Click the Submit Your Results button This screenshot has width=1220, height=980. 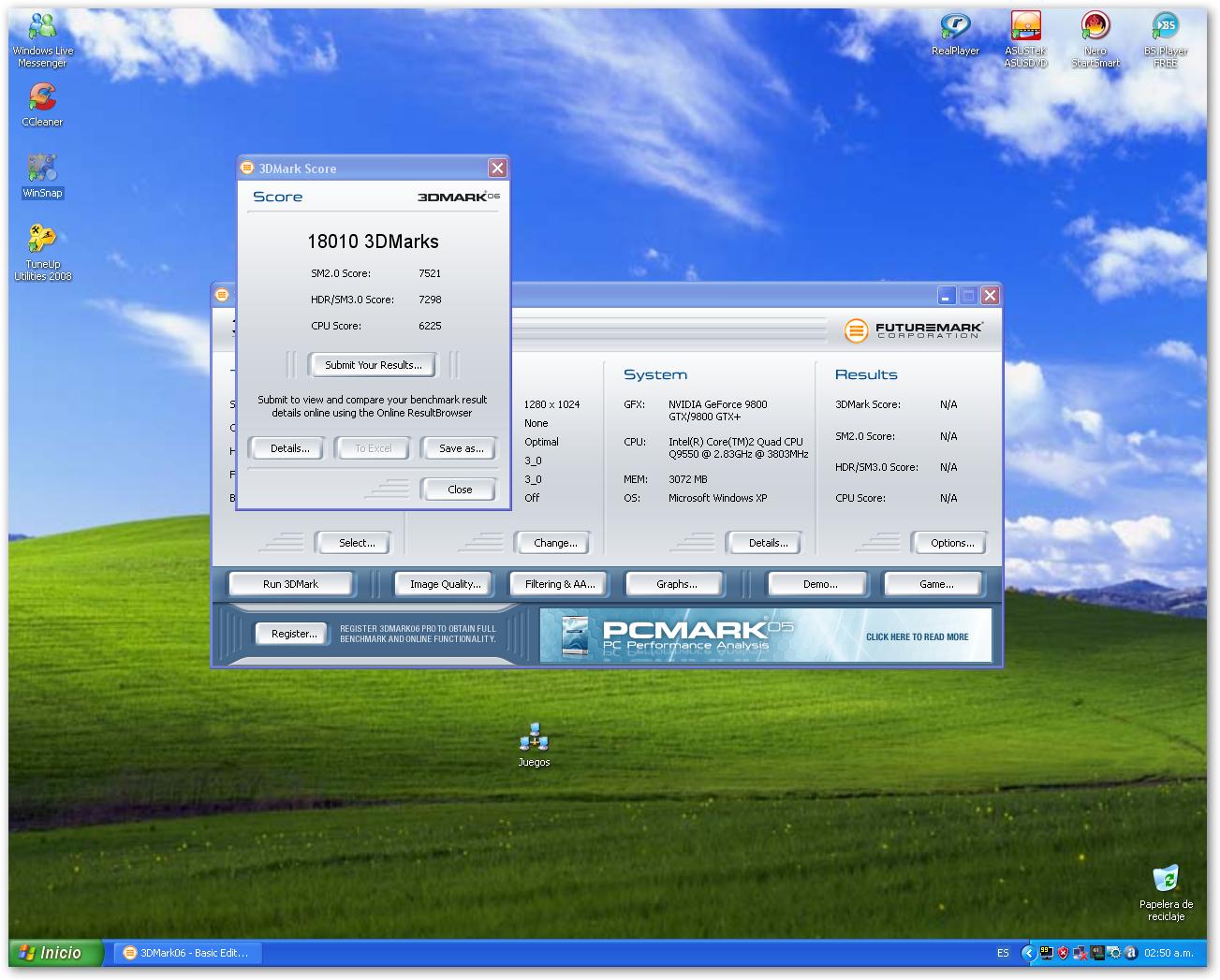373,365
